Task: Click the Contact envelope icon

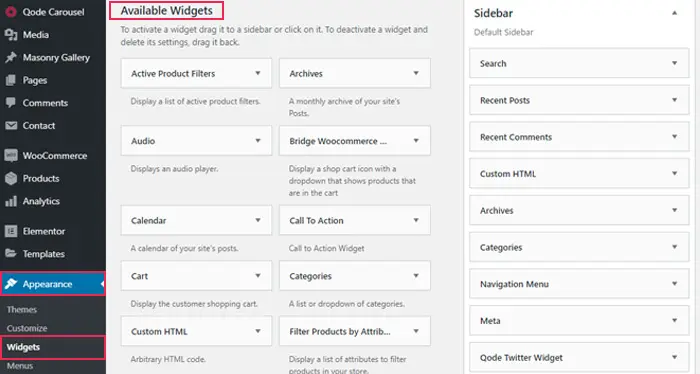Action: pyautogui.click(x=11, y=125)
